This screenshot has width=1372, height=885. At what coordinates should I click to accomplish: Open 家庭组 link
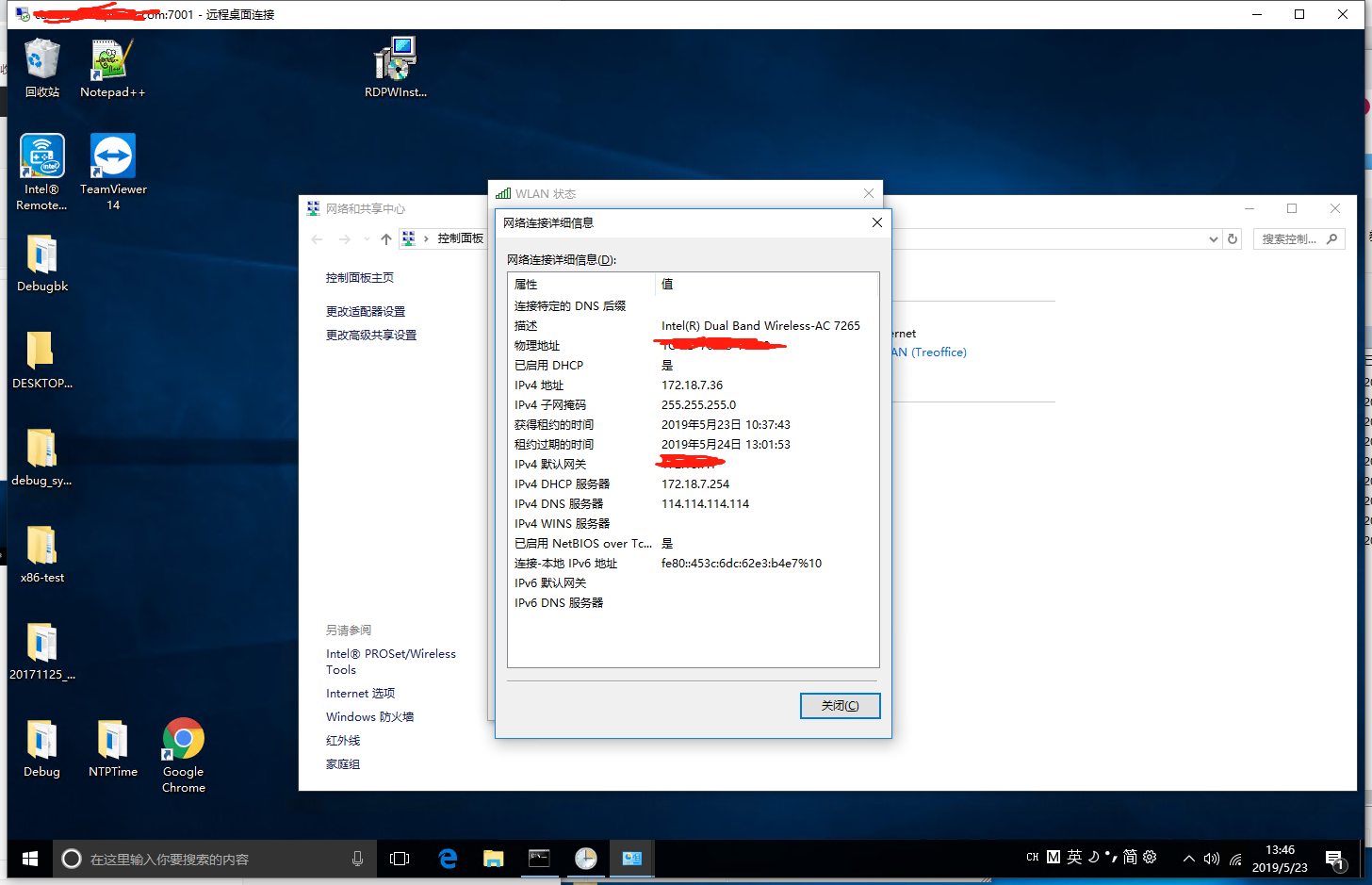click(343, 764)
